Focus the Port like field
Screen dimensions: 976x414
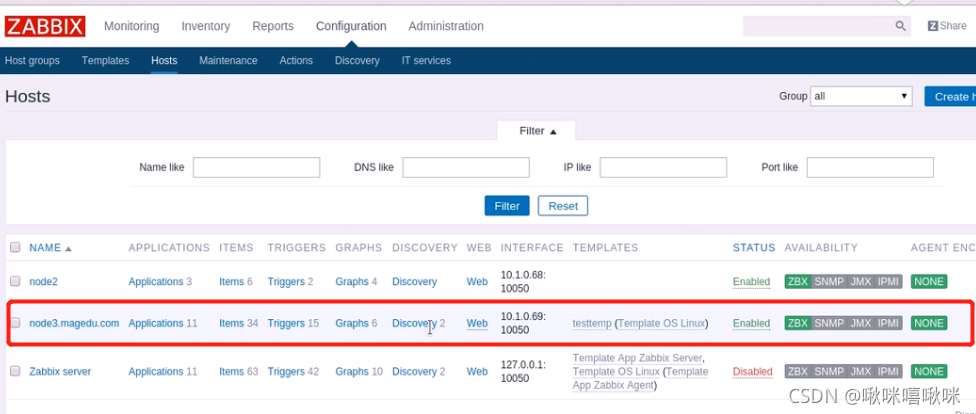[870, 167]
